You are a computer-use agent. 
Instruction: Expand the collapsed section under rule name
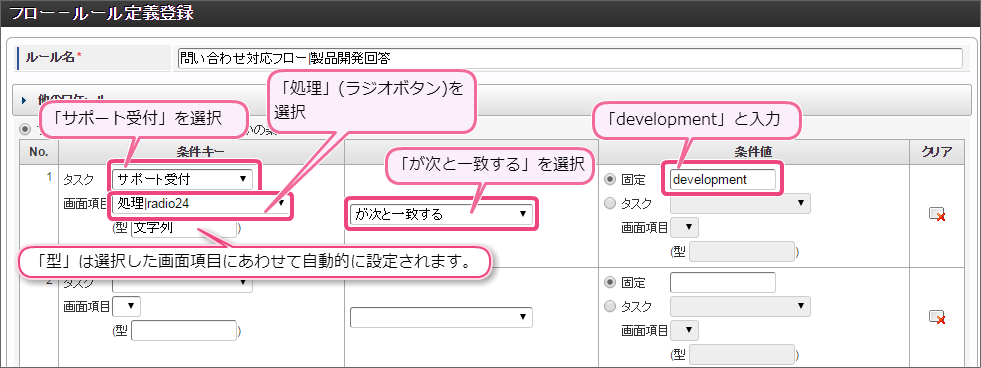24,100
